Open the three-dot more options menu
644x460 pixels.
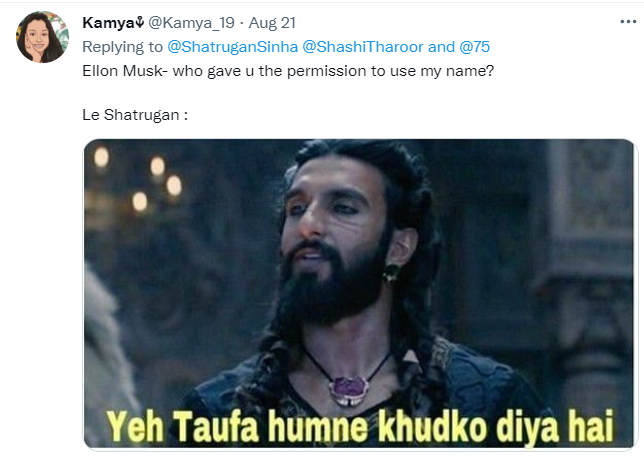628,22
